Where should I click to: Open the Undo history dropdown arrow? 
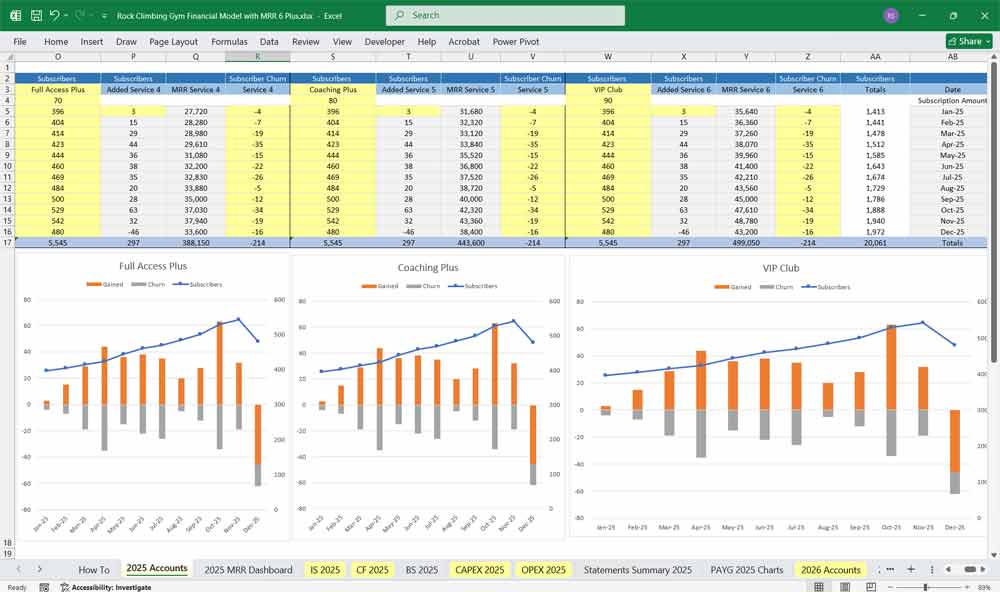point(66,16)
